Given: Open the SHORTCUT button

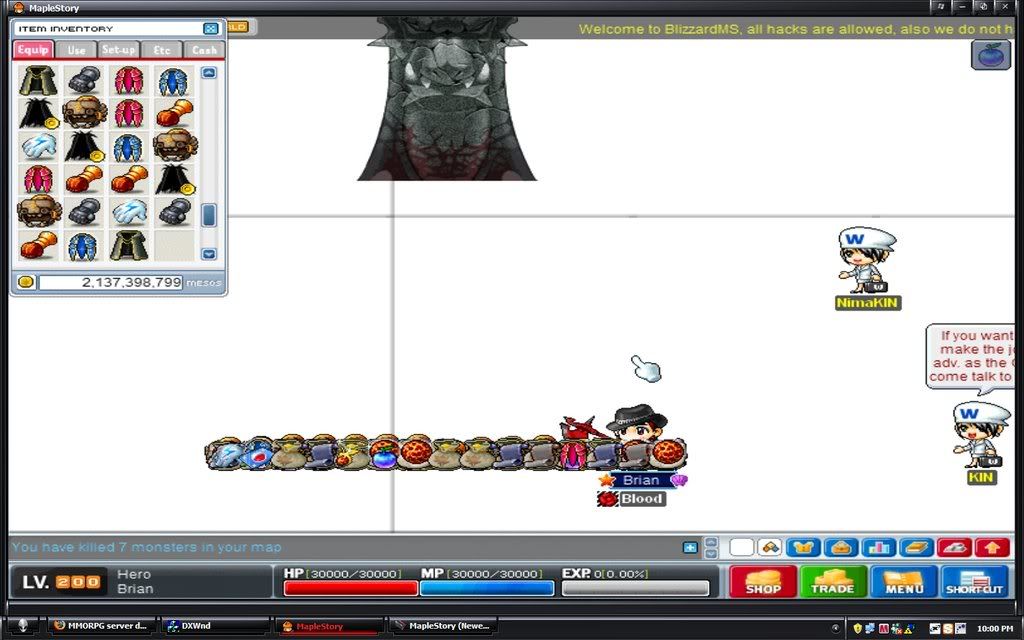Looking at the screenshot, I should 975,581.
